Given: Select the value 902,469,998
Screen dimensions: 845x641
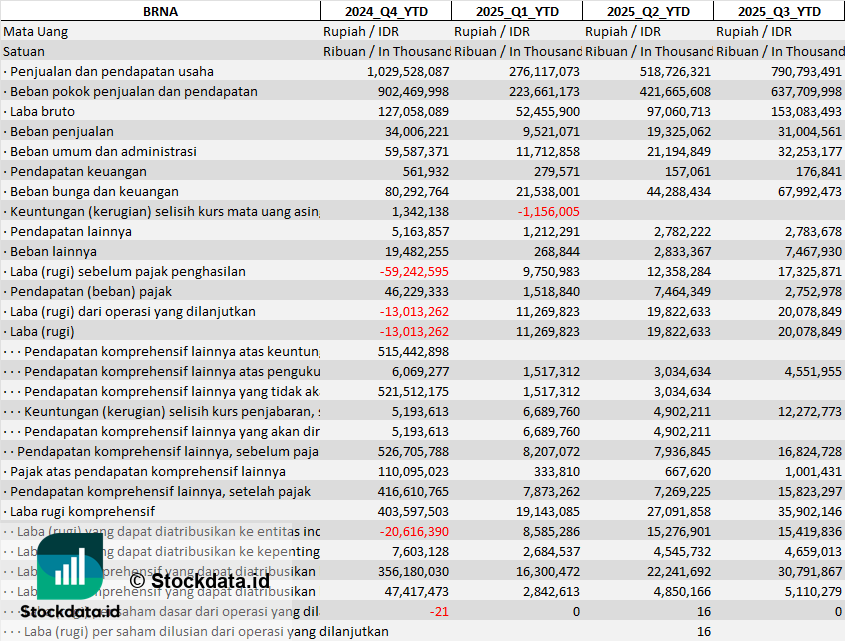Looking at the screenshot, I should pos(413,92).
